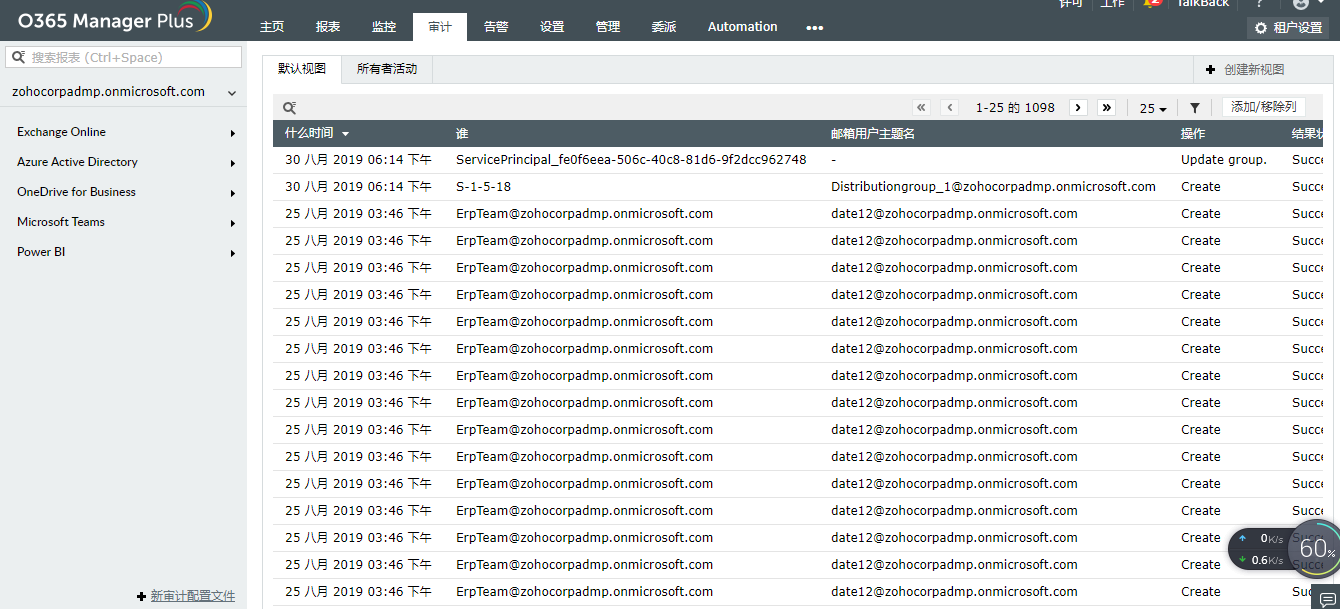The width and height of the screenshot is (1340, 609).
Task: Open the filter funnel icon
Action: 1194,108
